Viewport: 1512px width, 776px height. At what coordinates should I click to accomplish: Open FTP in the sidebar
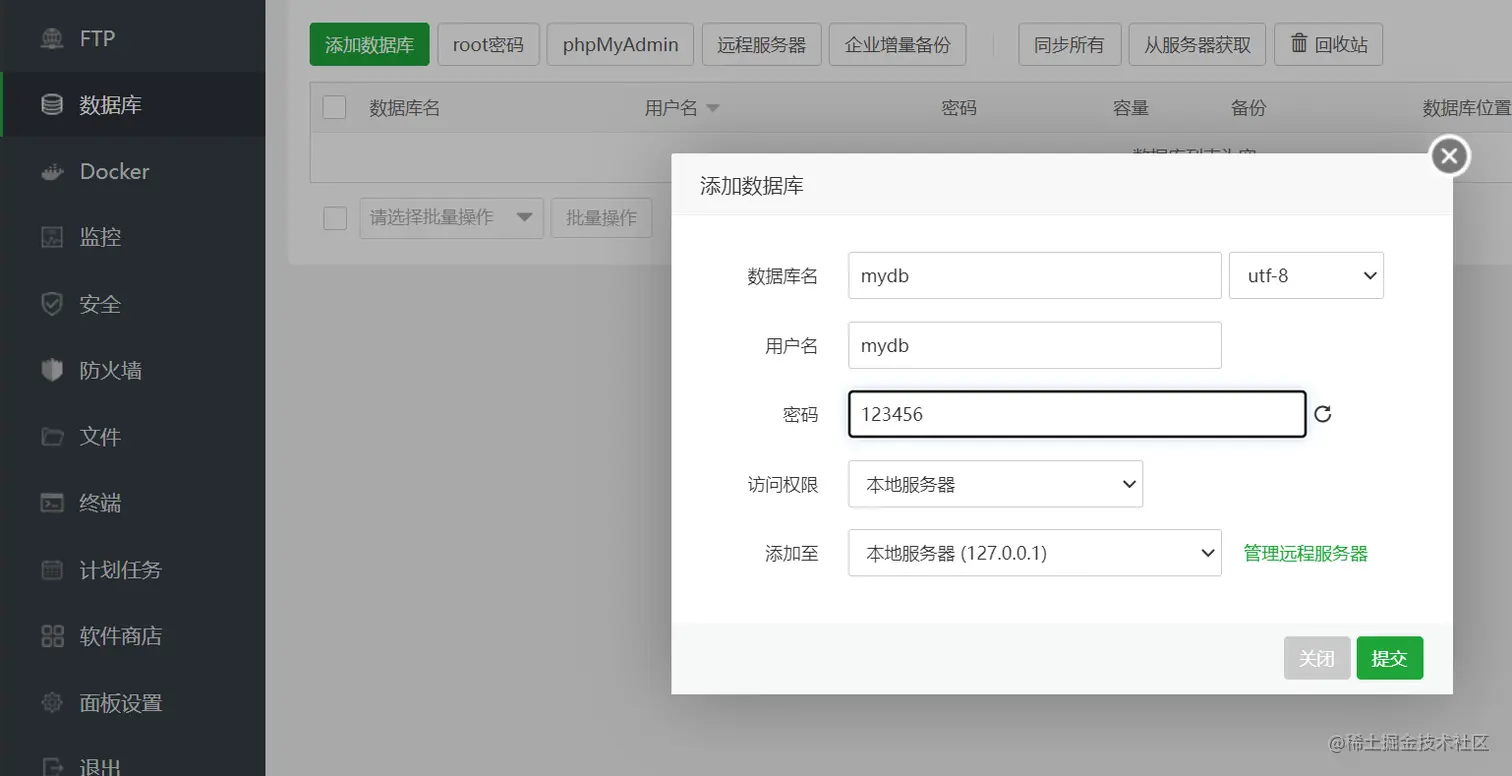[x=133, y=38]
